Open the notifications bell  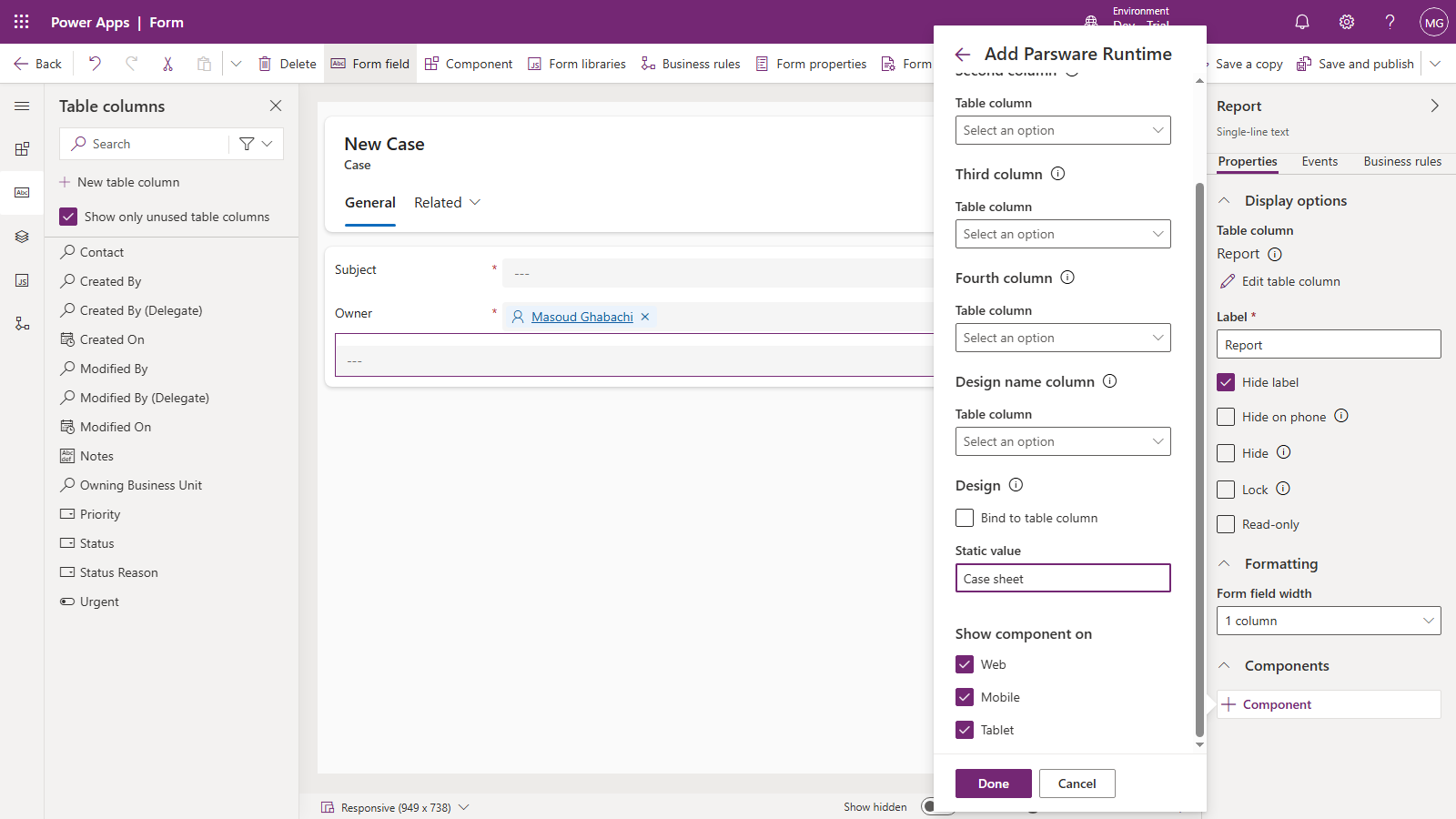(x=1302, y=22)
